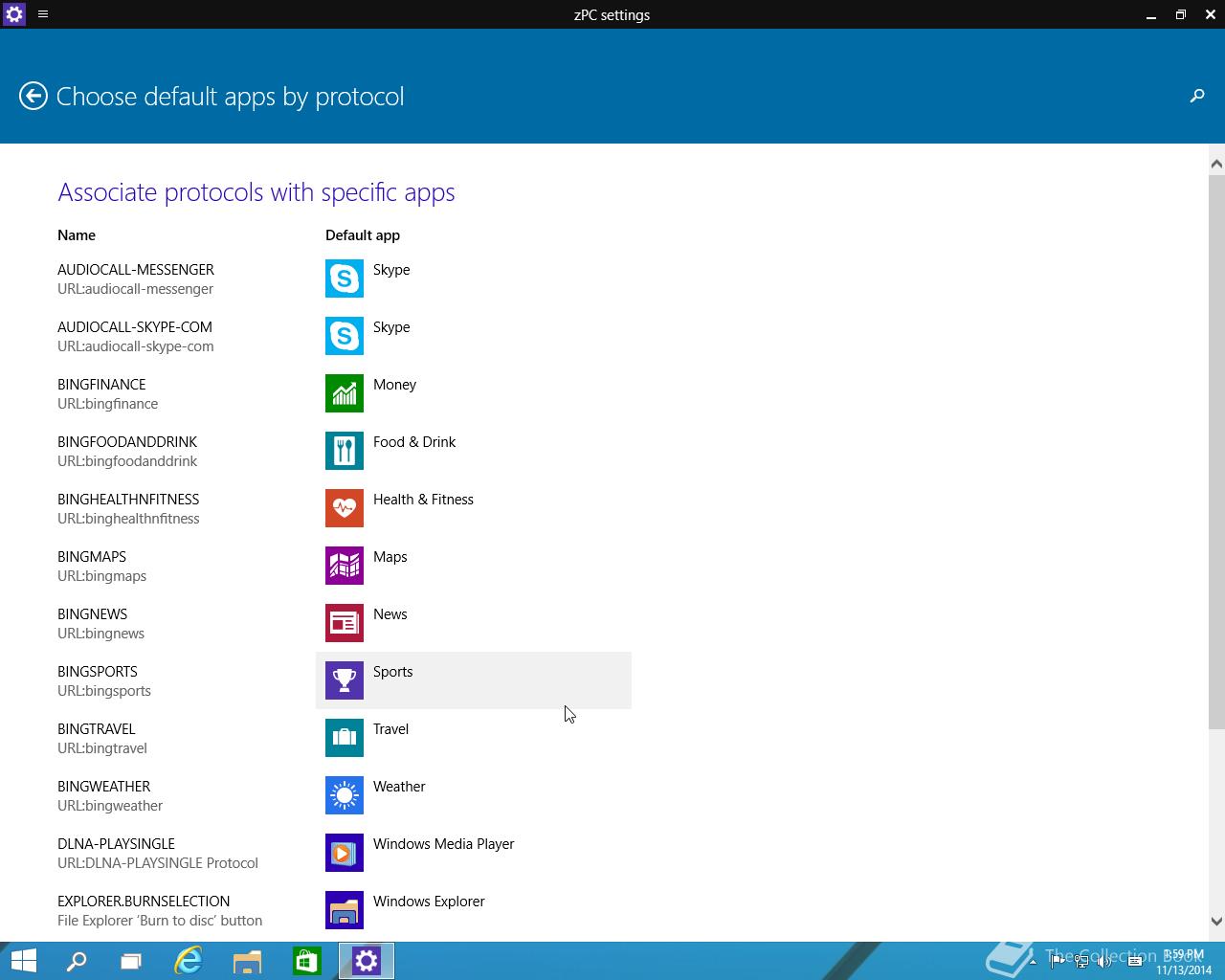Click the Maps app icon
The image size is (1225, 980).
(345, 566)
